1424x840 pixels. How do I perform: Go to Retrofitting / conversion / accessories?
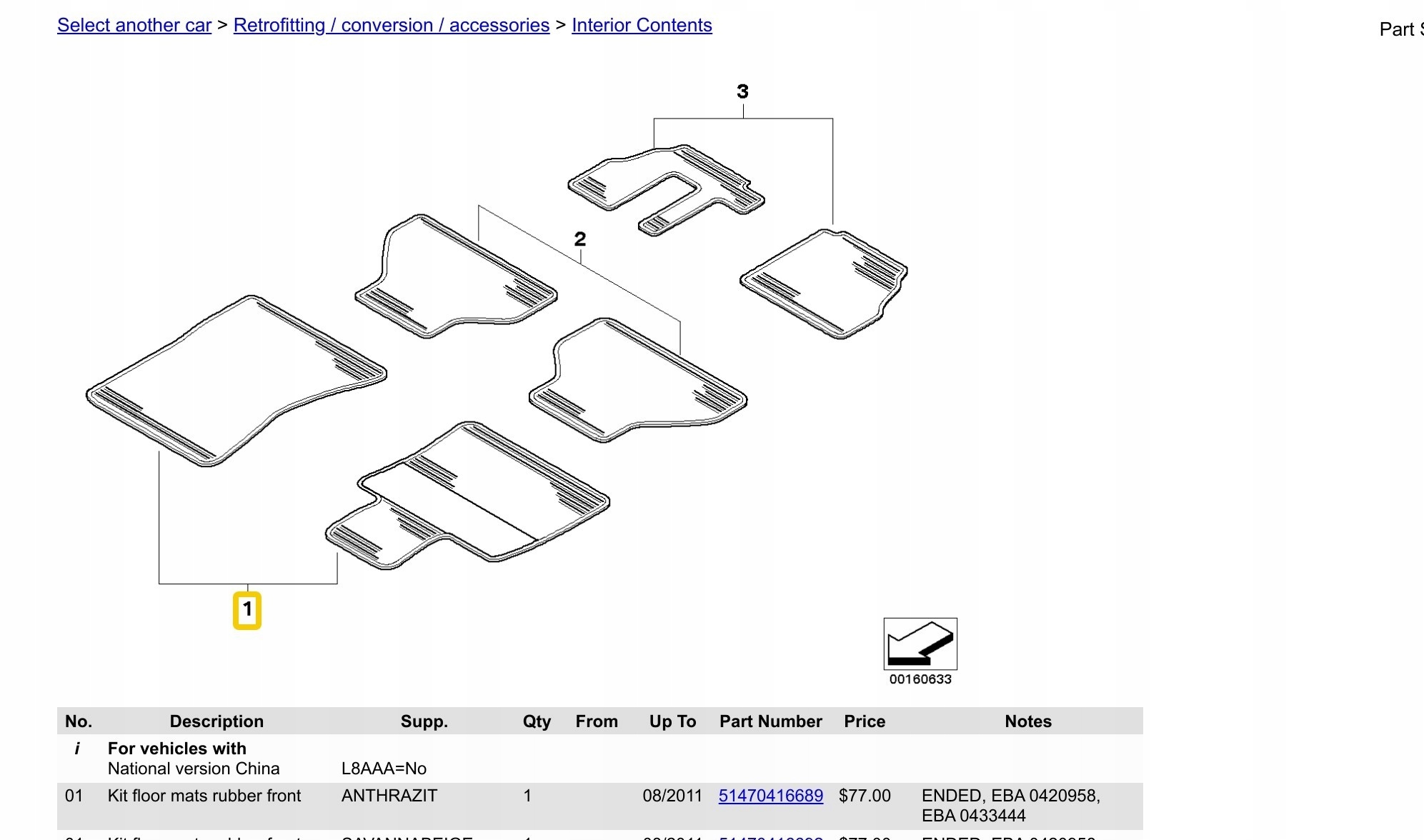(x=391, y=25)
